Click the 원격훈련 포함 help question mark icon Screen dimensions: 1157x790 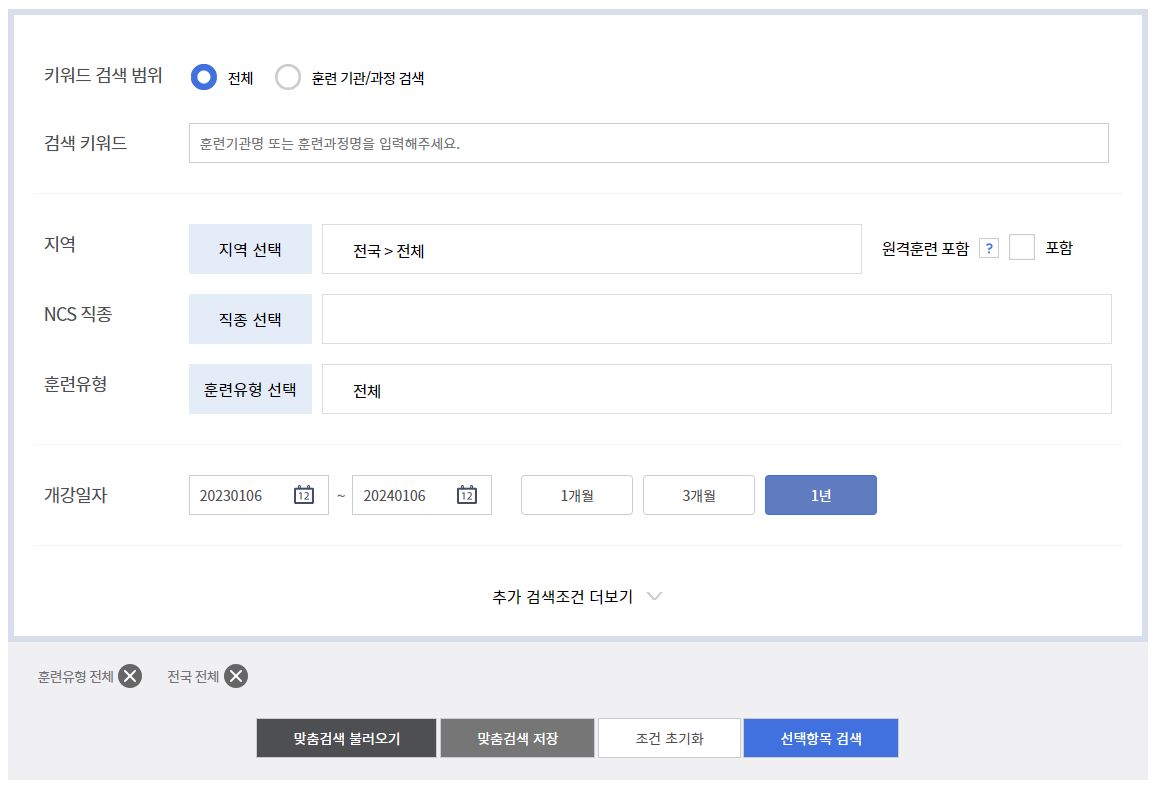988,247
